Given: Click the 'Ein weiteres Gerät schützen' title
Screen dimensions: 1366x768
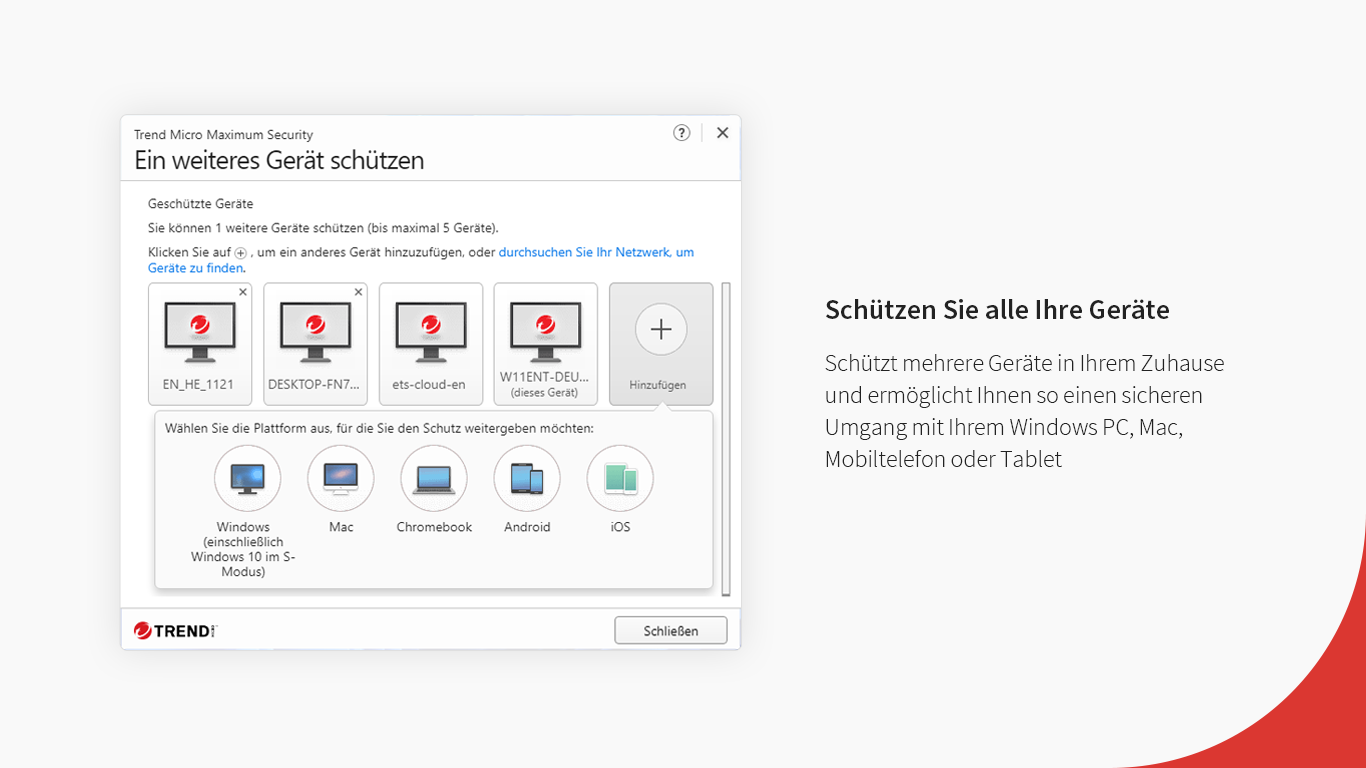Looking at the screenshot, I should pyautogui.click(x=279, y=160).
